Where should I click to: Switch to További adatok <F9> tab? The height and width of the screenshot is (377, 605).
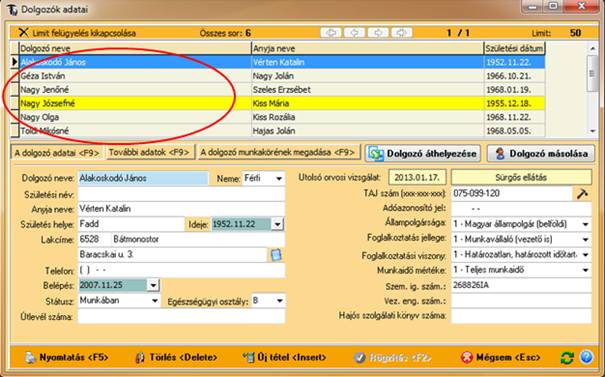[150, 152]
